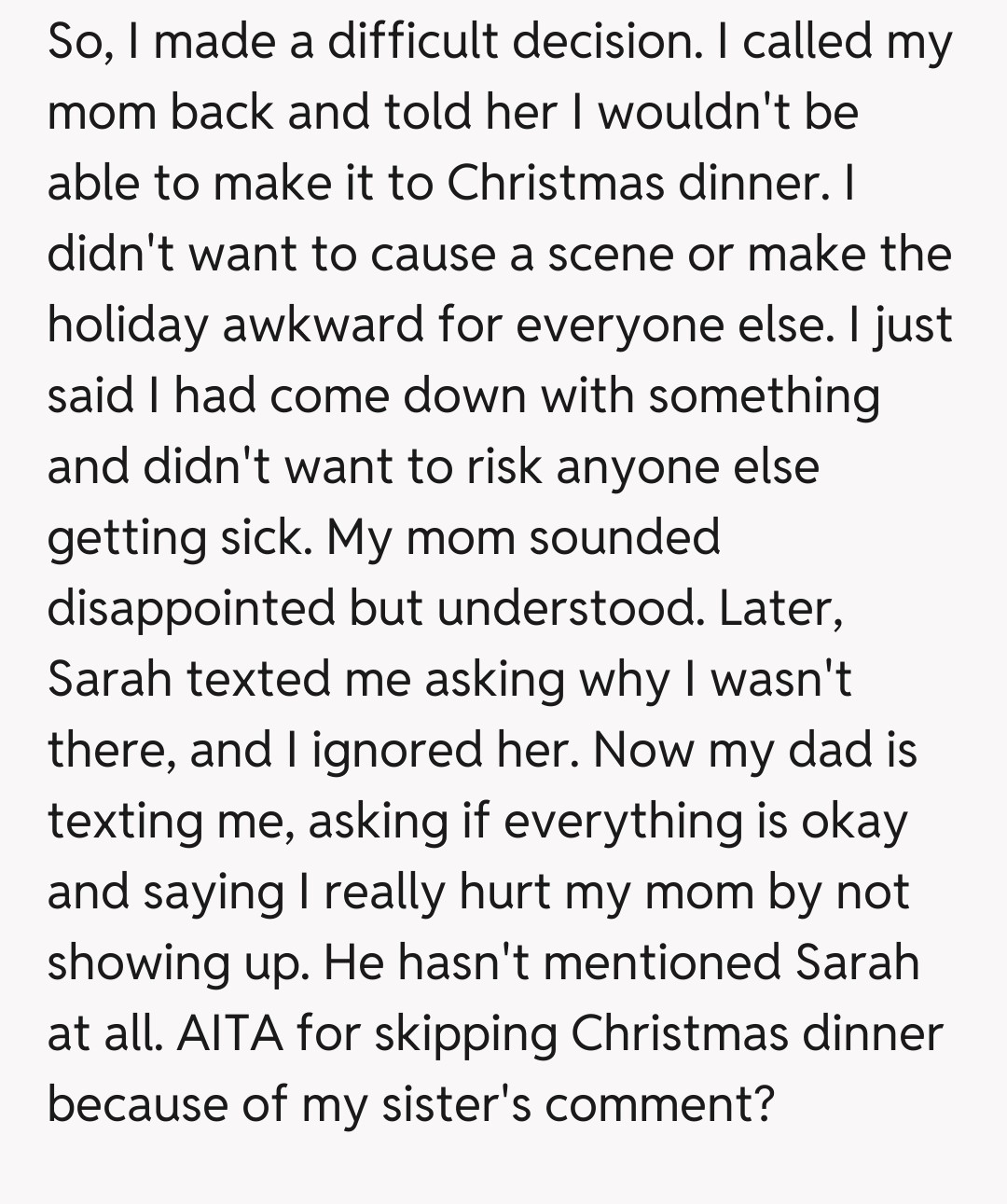Click the acronym "AITA" in the post

pos(229,1033)
